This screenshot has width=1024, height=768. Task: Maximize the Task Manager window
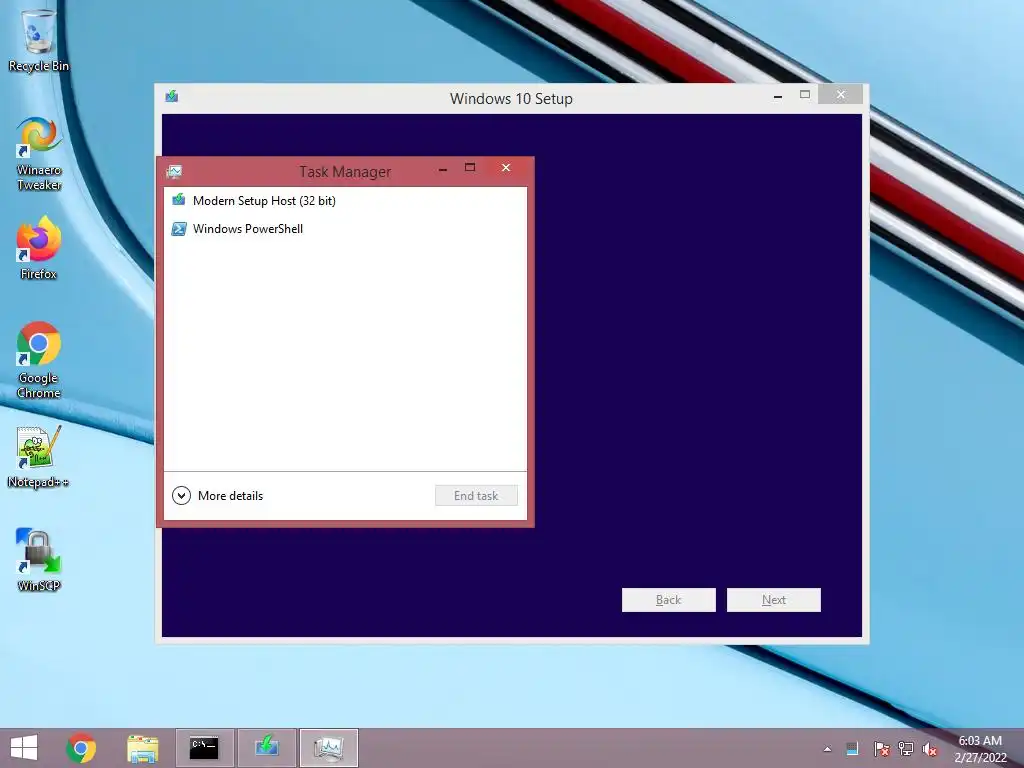(x=470, y=168)
